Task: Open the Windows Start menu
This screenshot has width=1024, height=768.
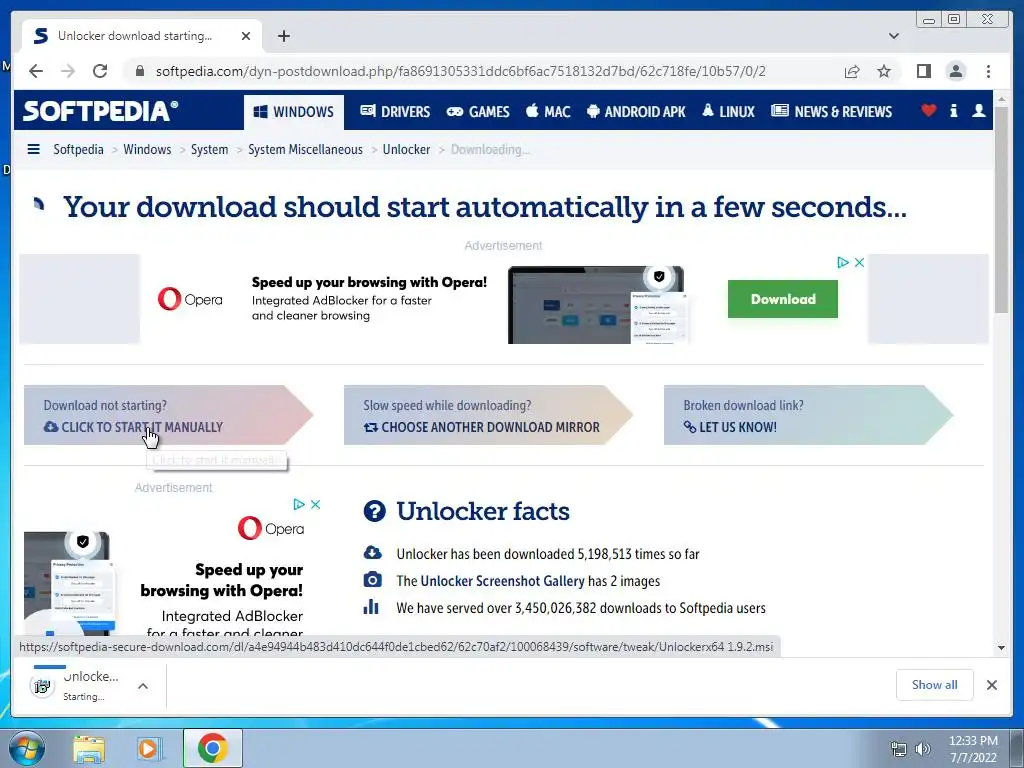Action: point(27,748)
